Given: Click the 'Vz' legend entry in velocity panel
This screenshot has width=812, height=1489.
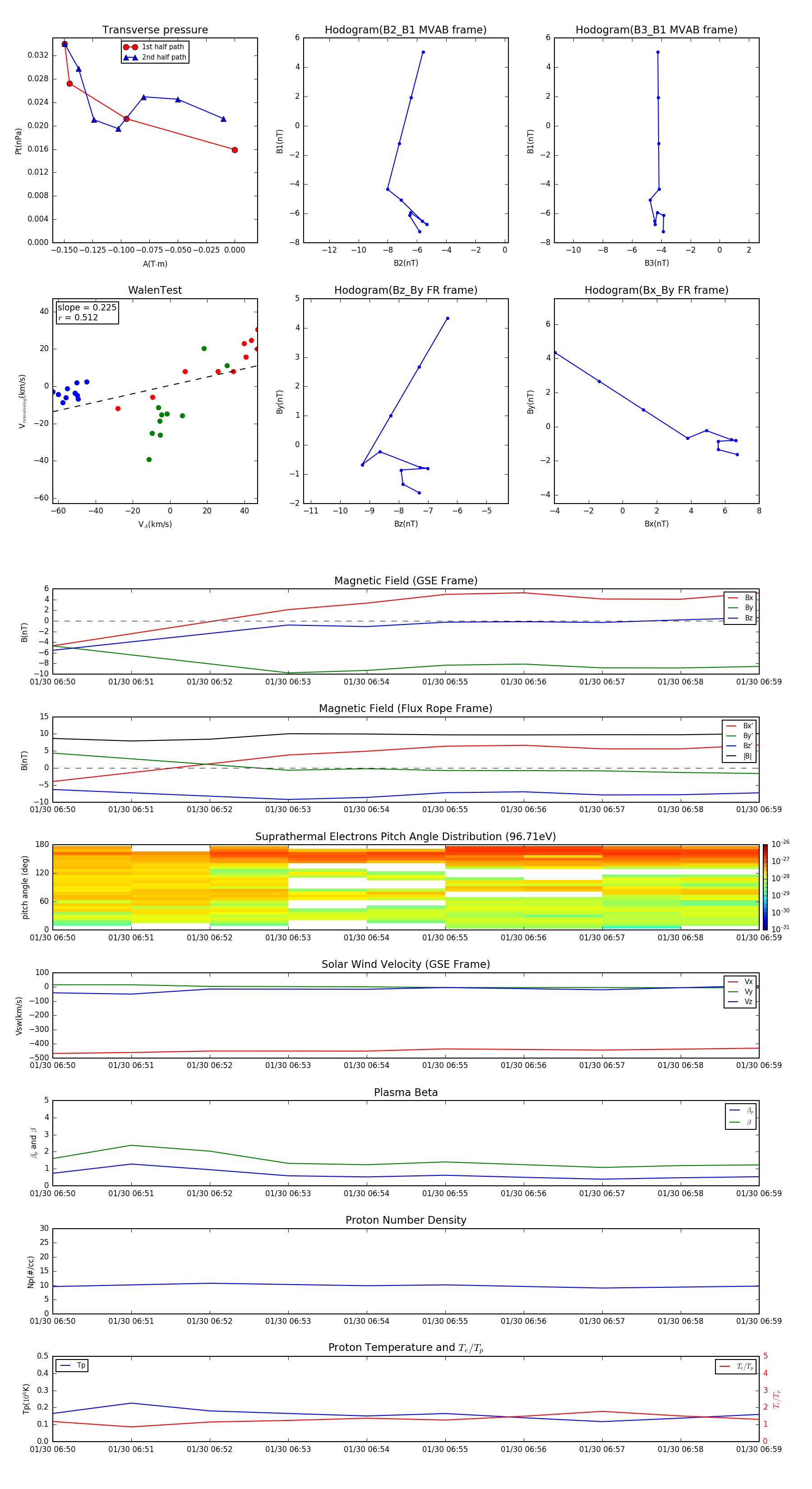Looking at the screenshot, I should [740, 1002].
